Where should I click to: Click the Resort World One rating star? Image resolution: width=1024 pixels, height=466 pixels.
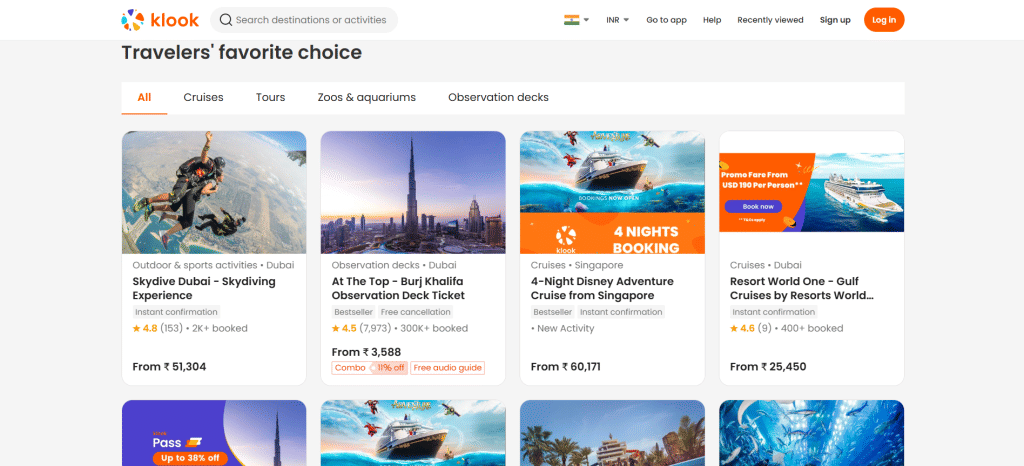pyautogui.click(x=735, y=328)
